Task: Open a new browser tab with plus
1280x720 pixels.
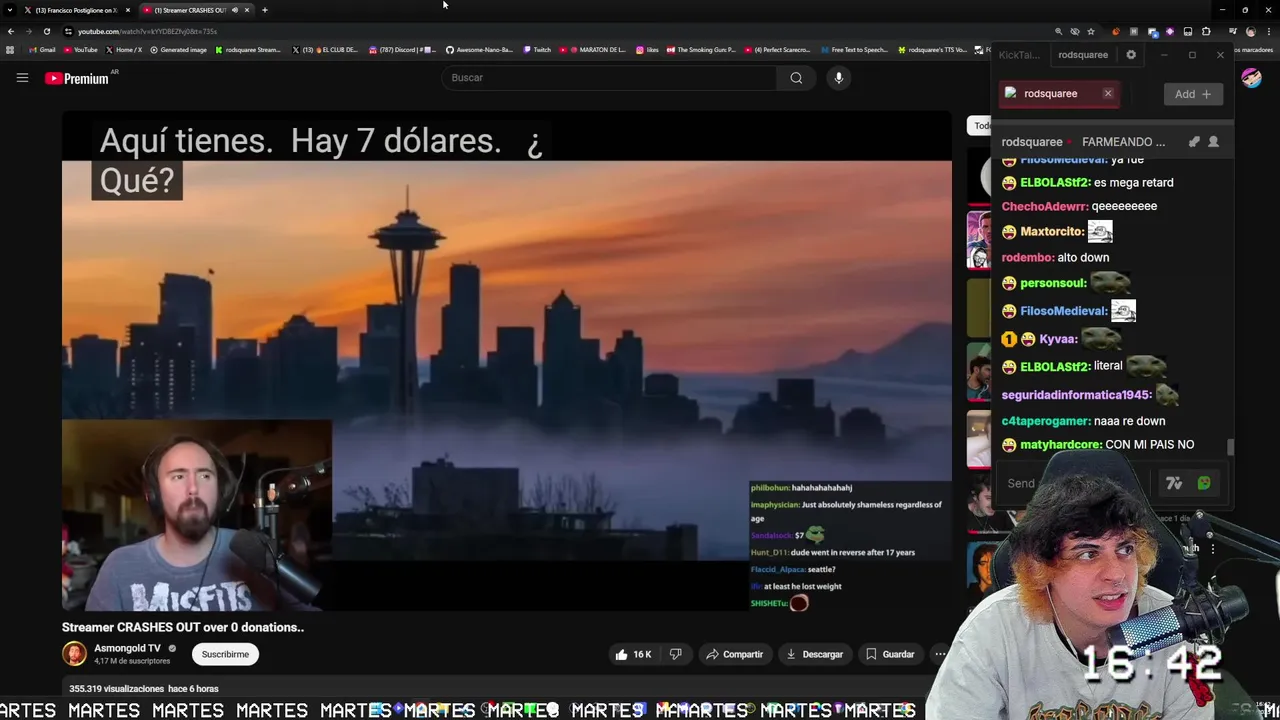Action: [x=264, y=10]
